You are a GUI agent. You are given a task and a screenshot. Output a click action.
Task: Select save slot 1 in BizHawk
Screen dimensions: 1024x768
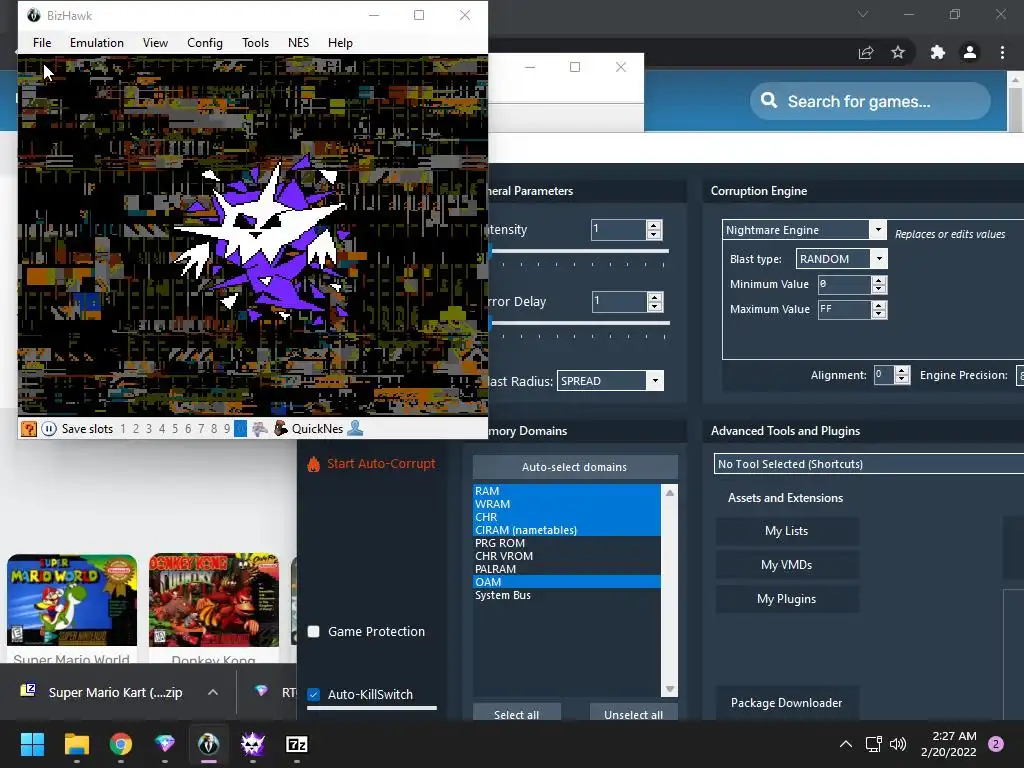(x=123, y=429)
